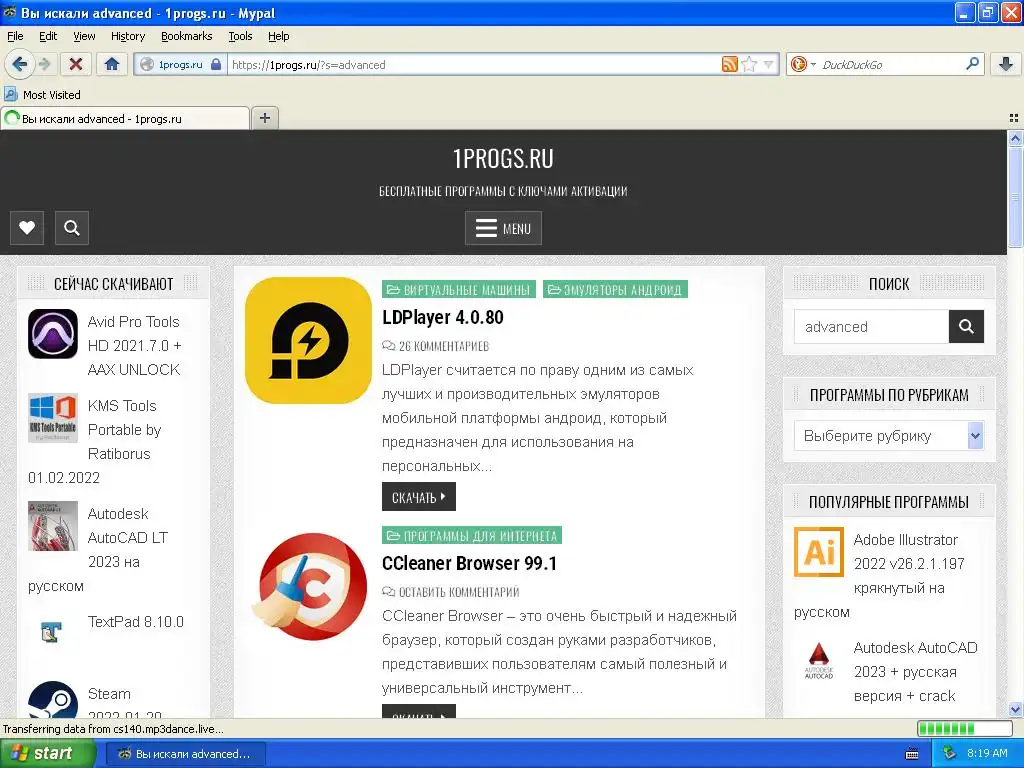The width and height of the screenshot is (1024, 768).
Task: Open the Help menu
Action: 278,36
